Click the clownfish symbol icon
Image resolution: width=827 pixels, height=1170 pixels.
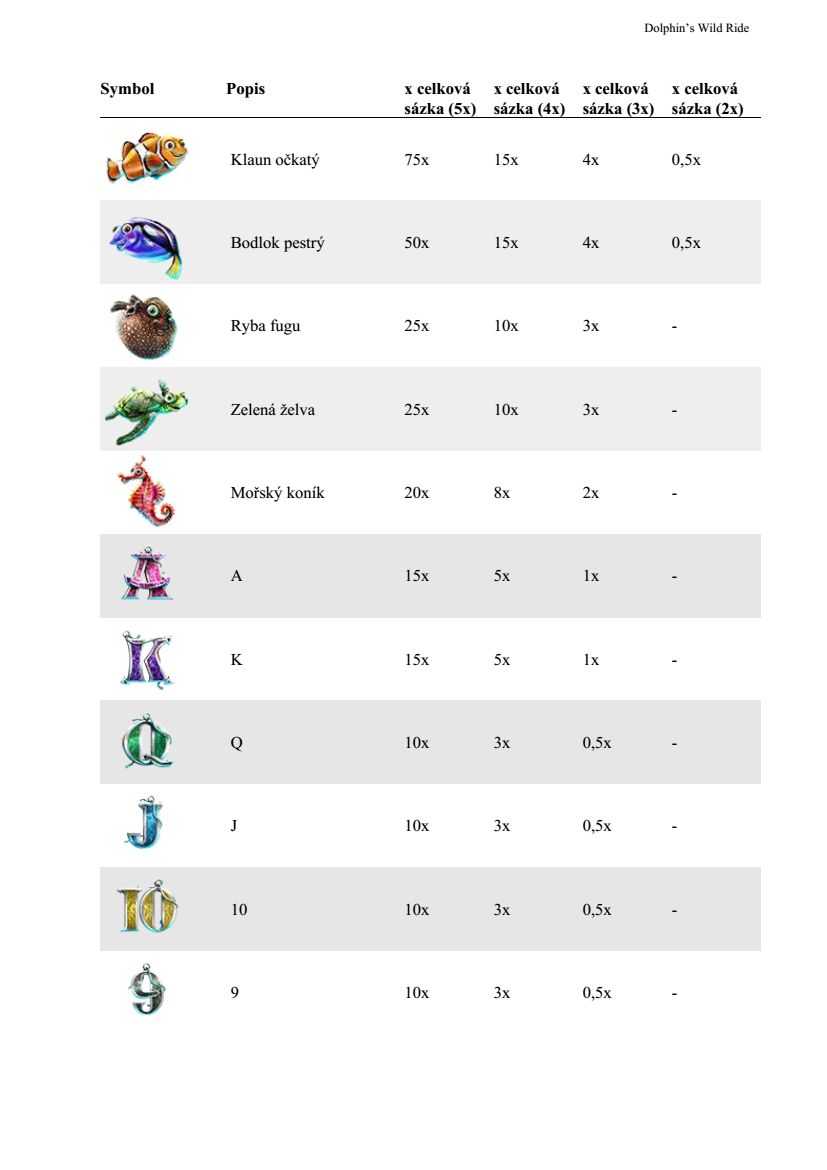147,158
